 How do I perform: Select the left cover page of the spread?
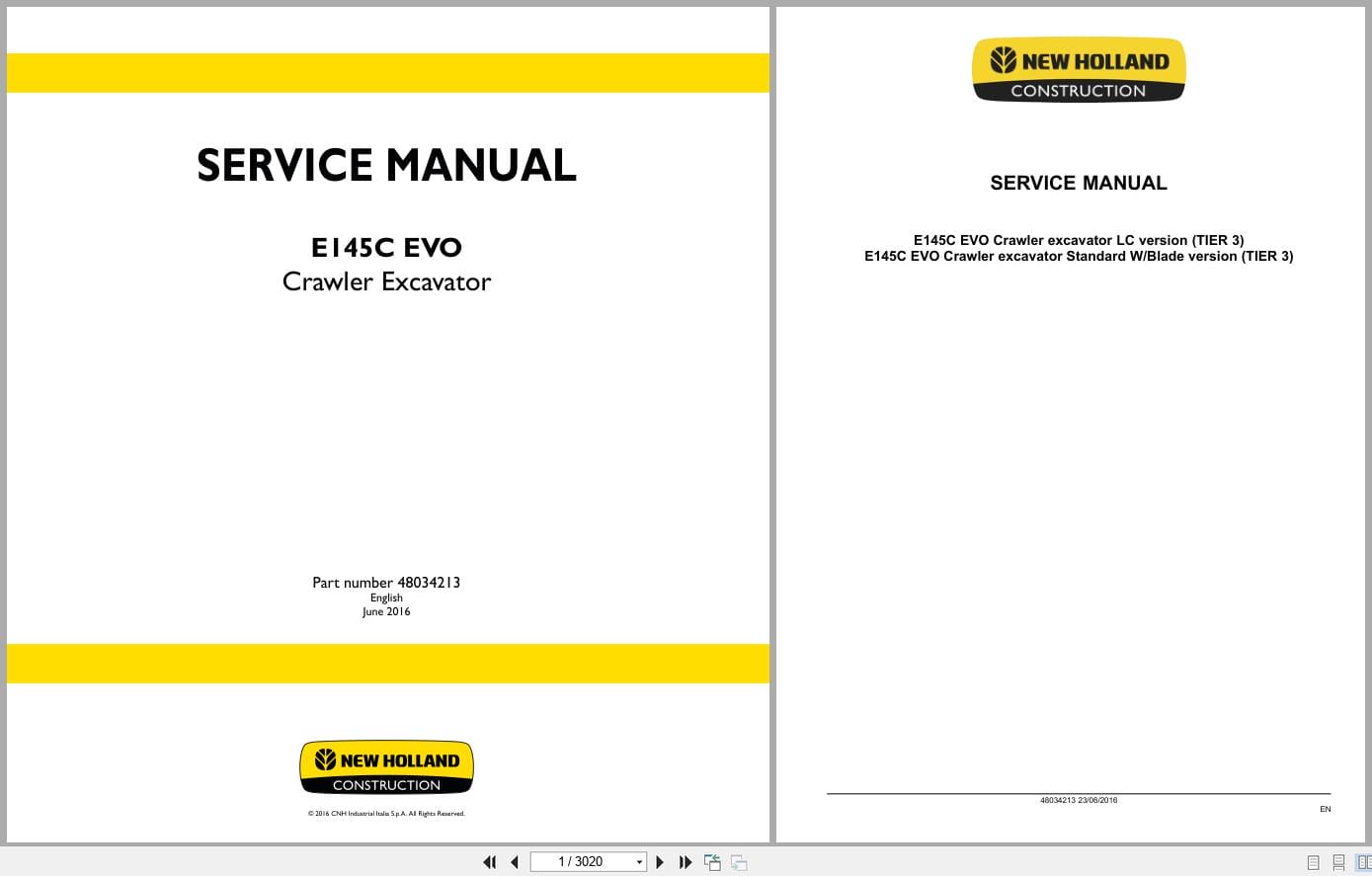(x=386, y=425)
